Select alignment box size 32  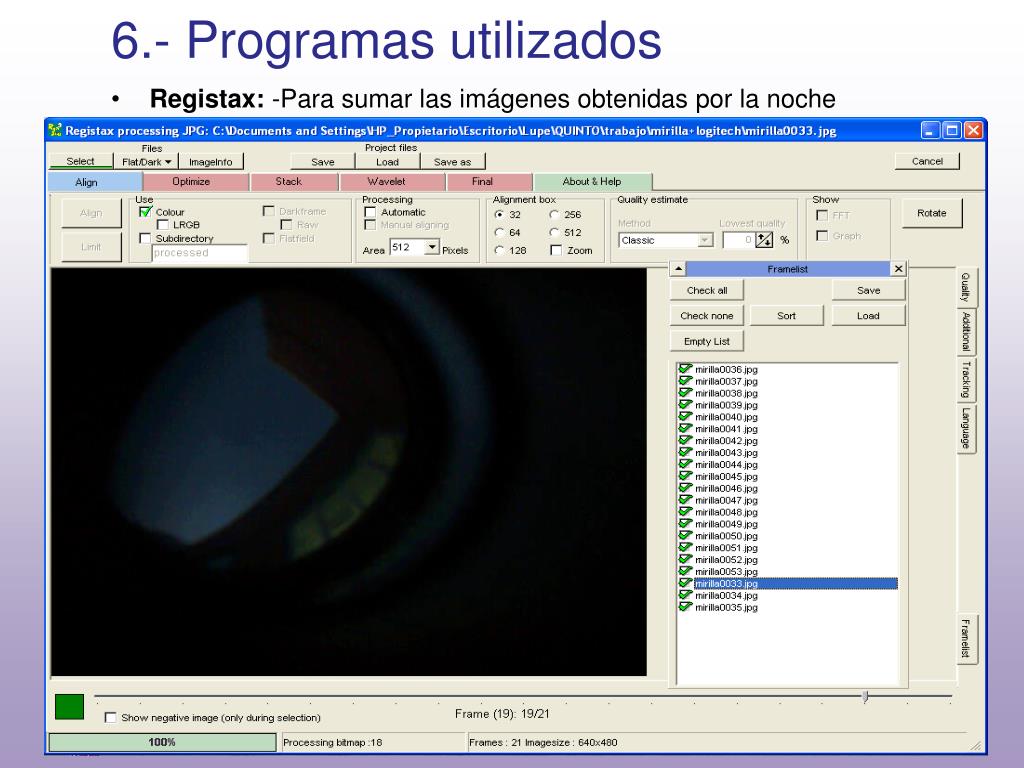(500, 214)
